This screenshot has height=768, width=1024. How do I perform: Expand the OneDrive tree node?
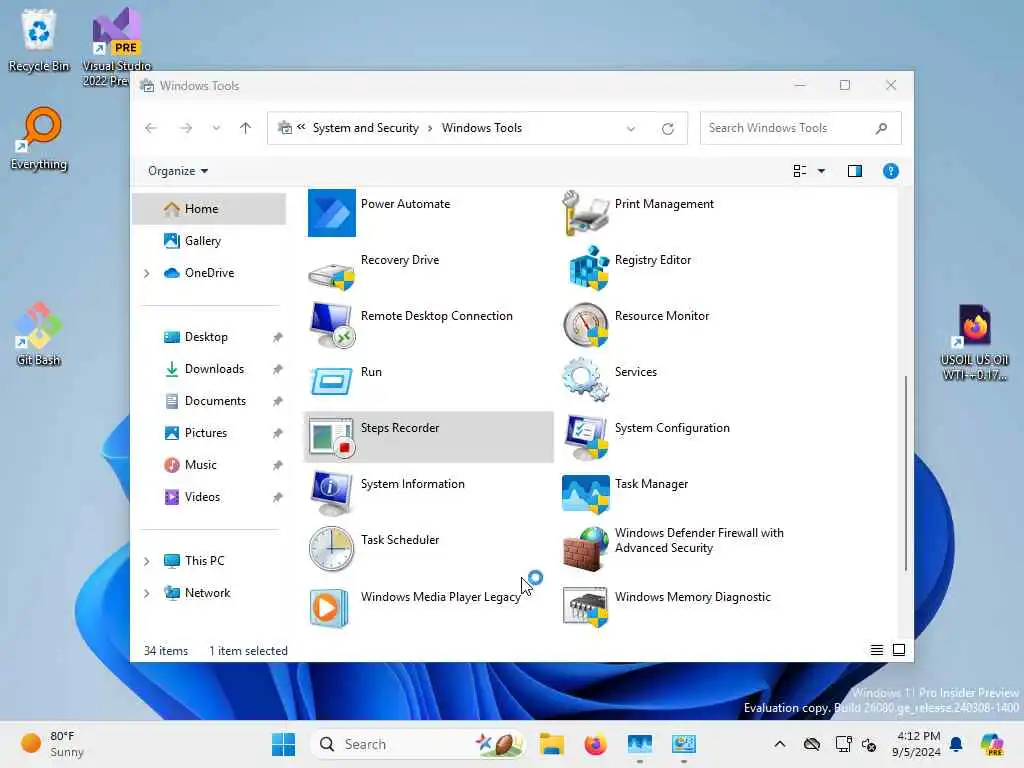click(x=147, y=274)
